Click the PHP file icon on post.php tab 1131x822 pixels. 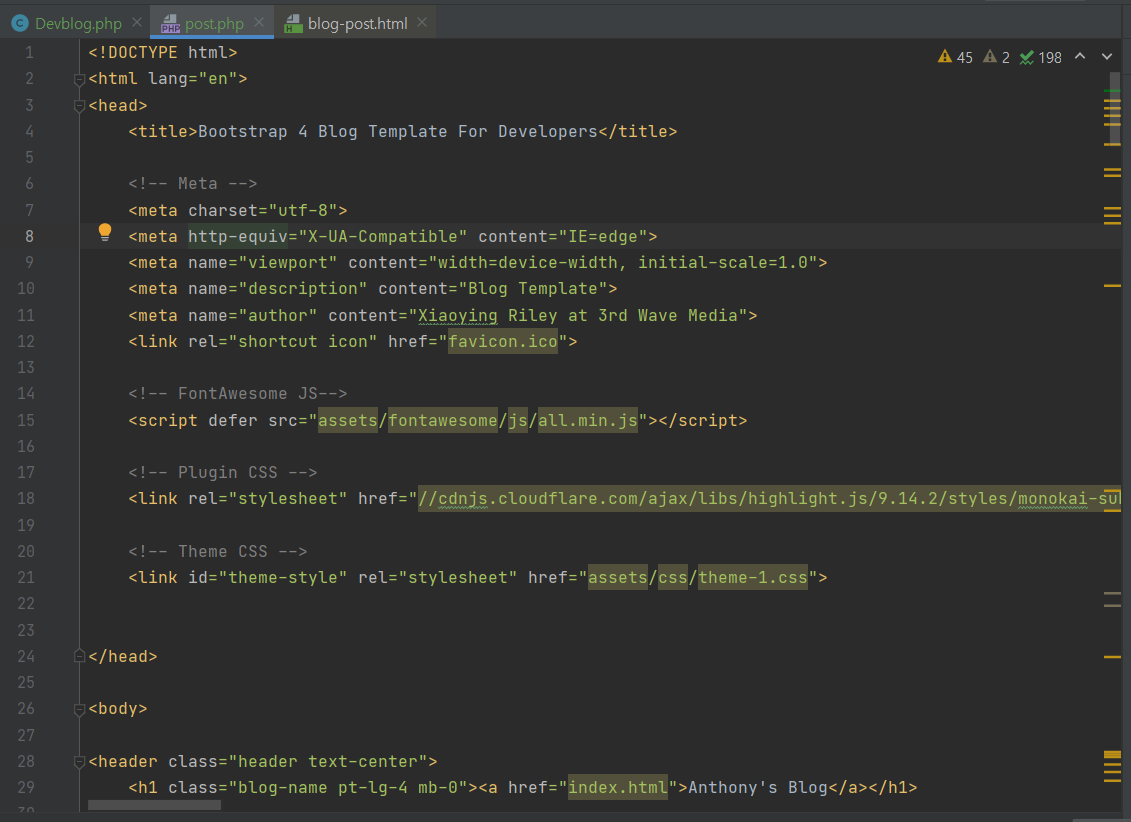(170, 24)
